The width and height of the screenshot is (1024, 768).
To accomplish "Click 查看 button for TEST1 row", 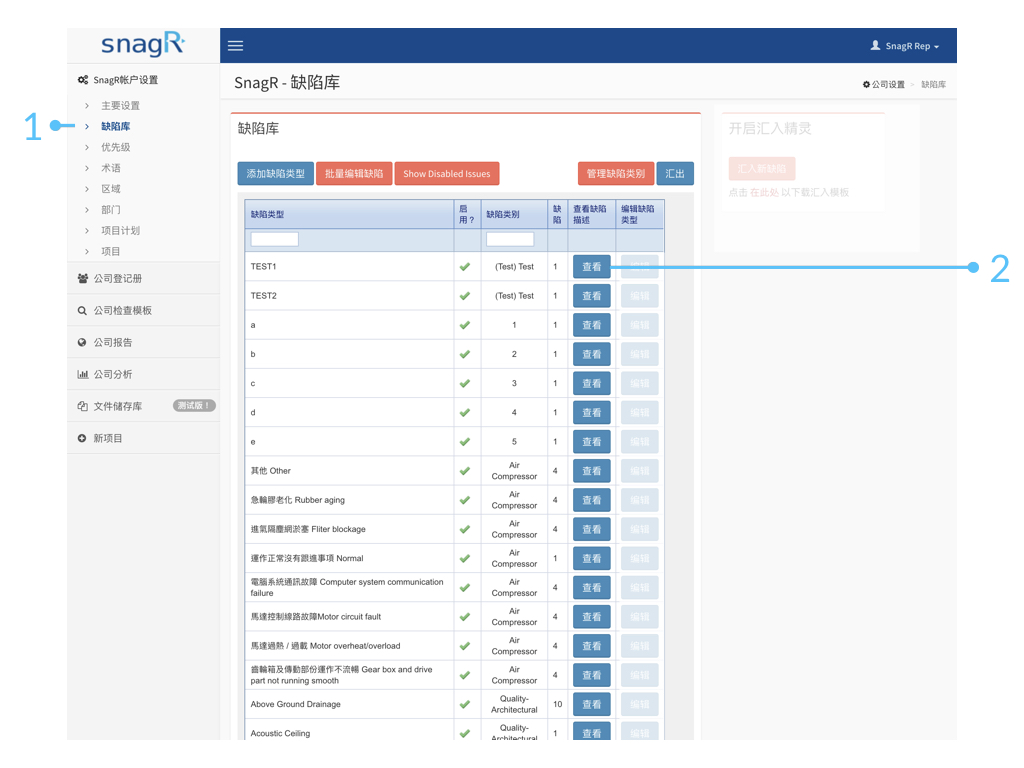I will (592, 266).
